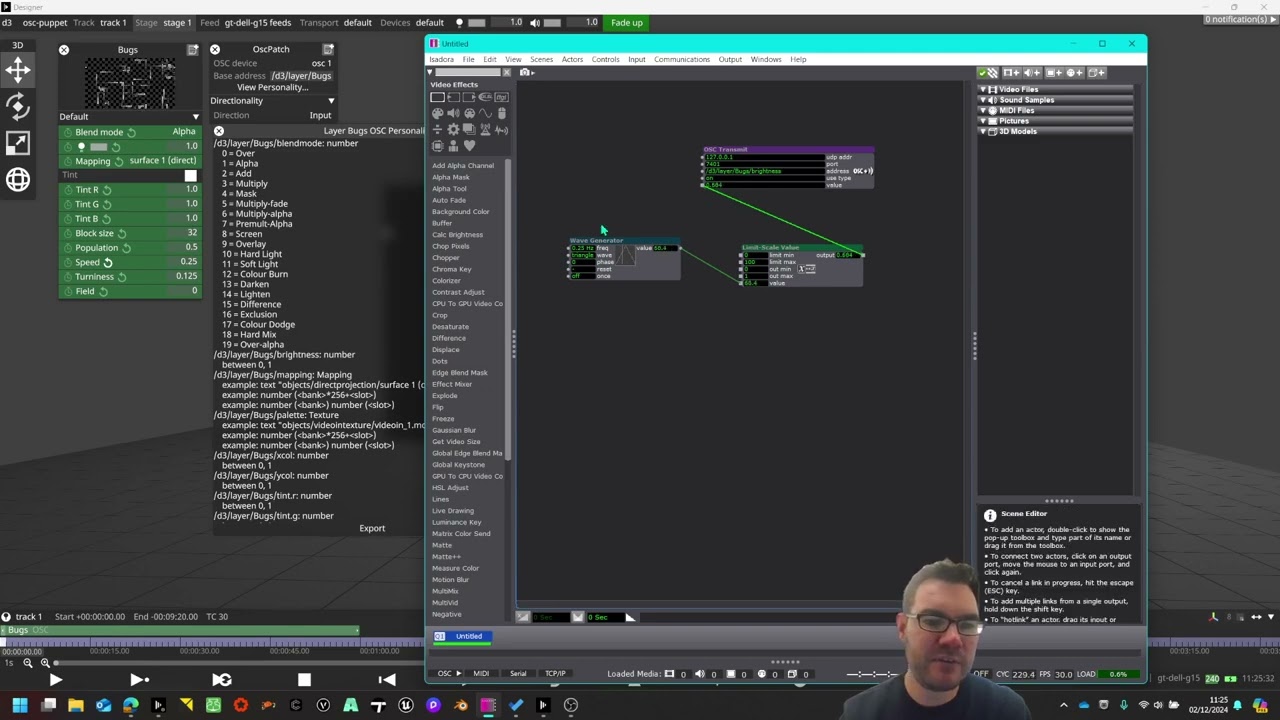This screenshot has height=720, width=1280.
Task: Reset the Population property arrow
Action: 126,248
